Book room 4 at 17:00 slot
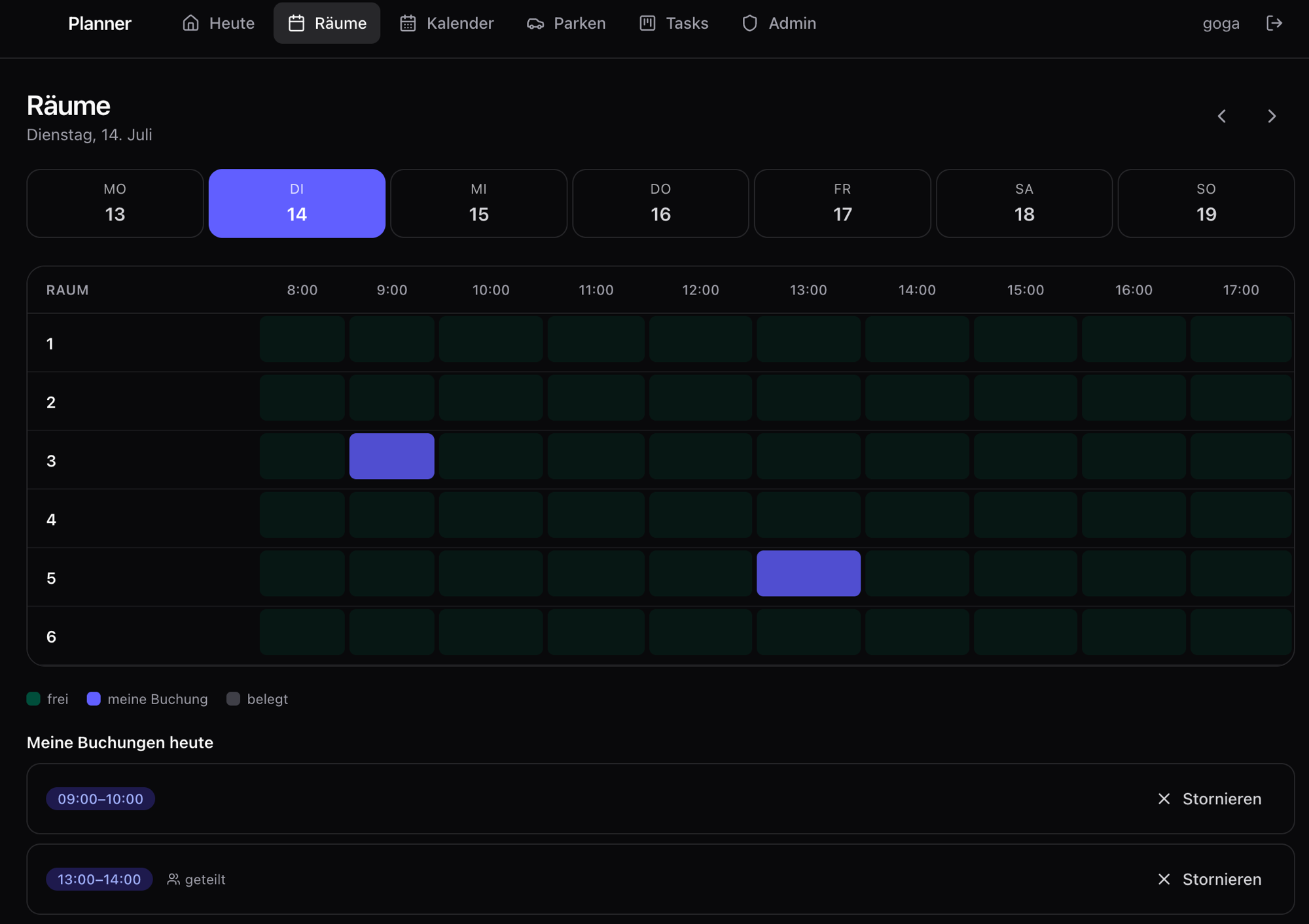This screenshot has height=924, width=1309. [1241, 515]
